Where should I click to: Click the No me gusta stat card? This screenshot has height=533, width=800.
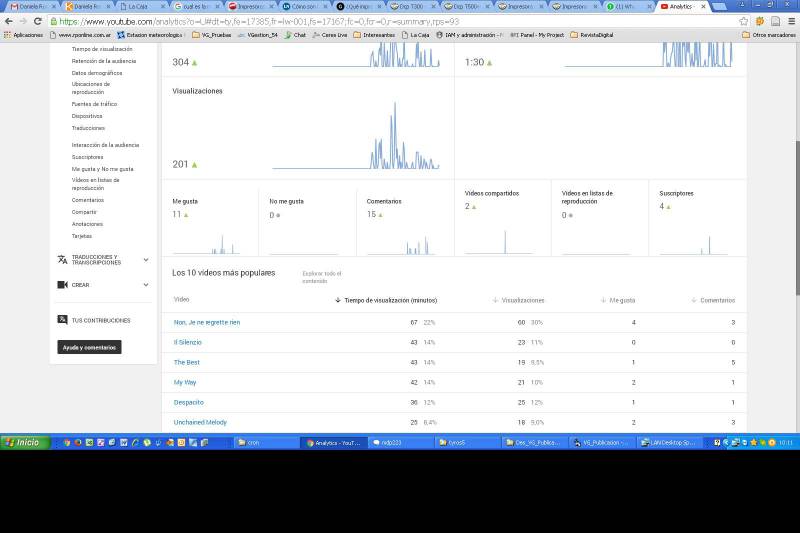point(308,218)
